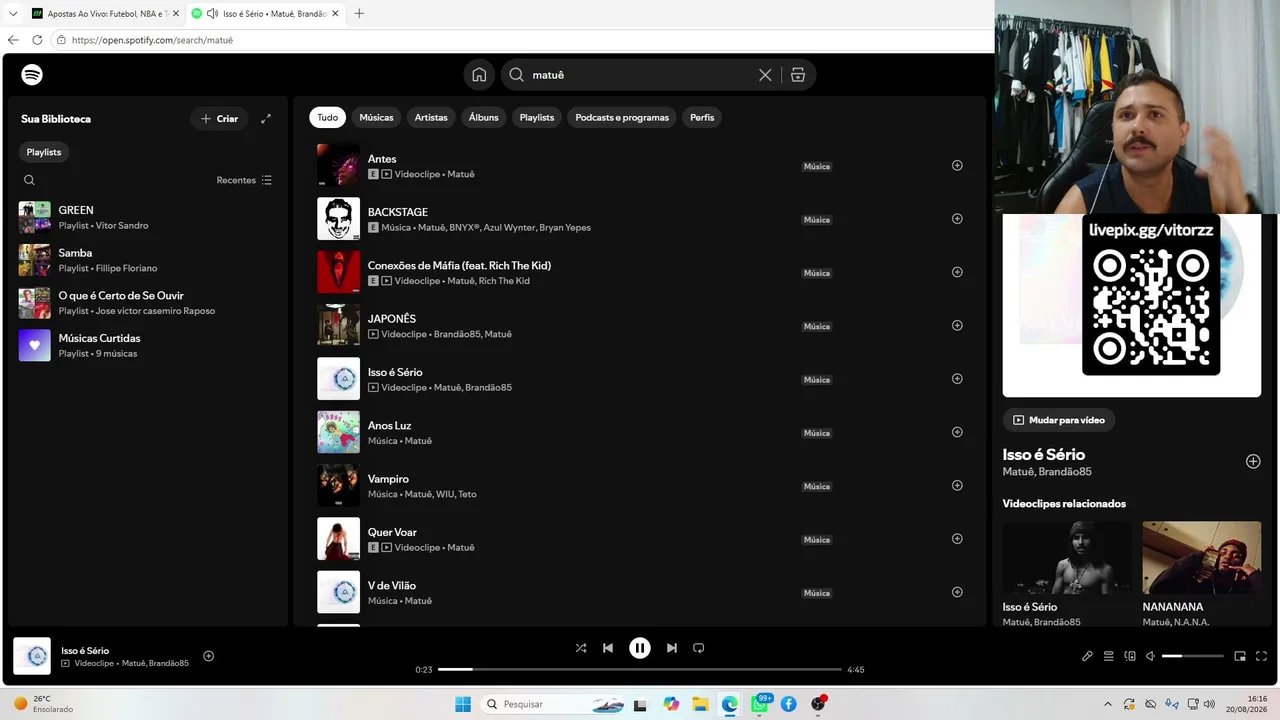Open the Browse icon beside the search bar
The height and width of the screenshot is (720, 1280).
tap(798, 75)
